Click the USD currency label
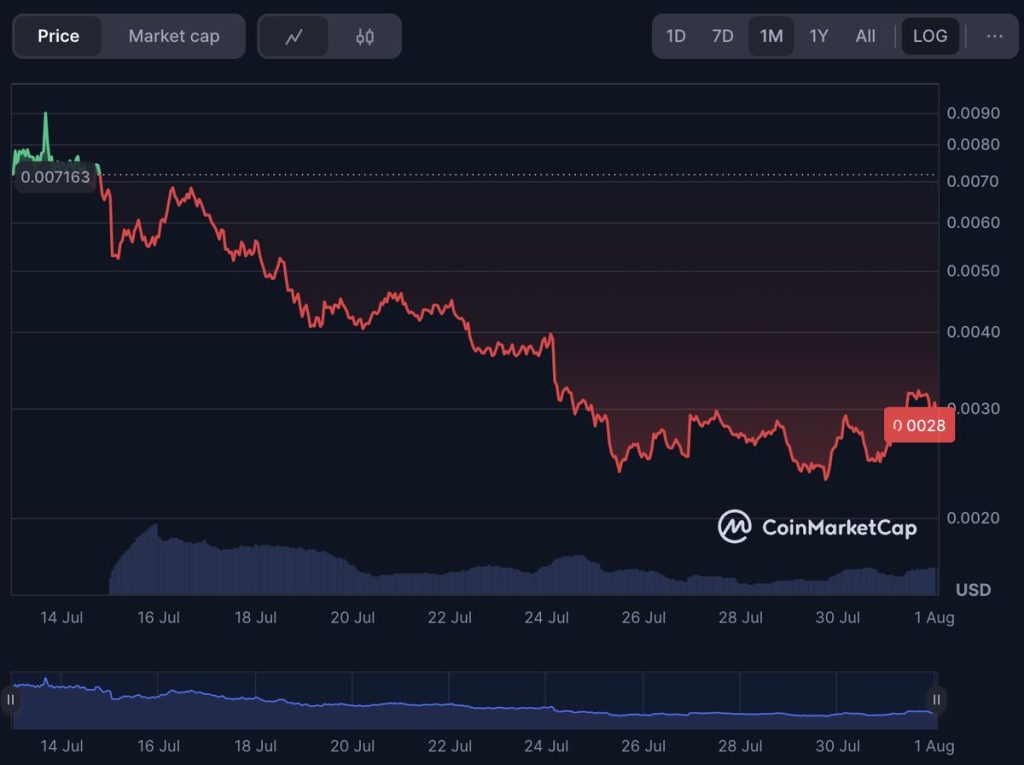 [973, 590]
